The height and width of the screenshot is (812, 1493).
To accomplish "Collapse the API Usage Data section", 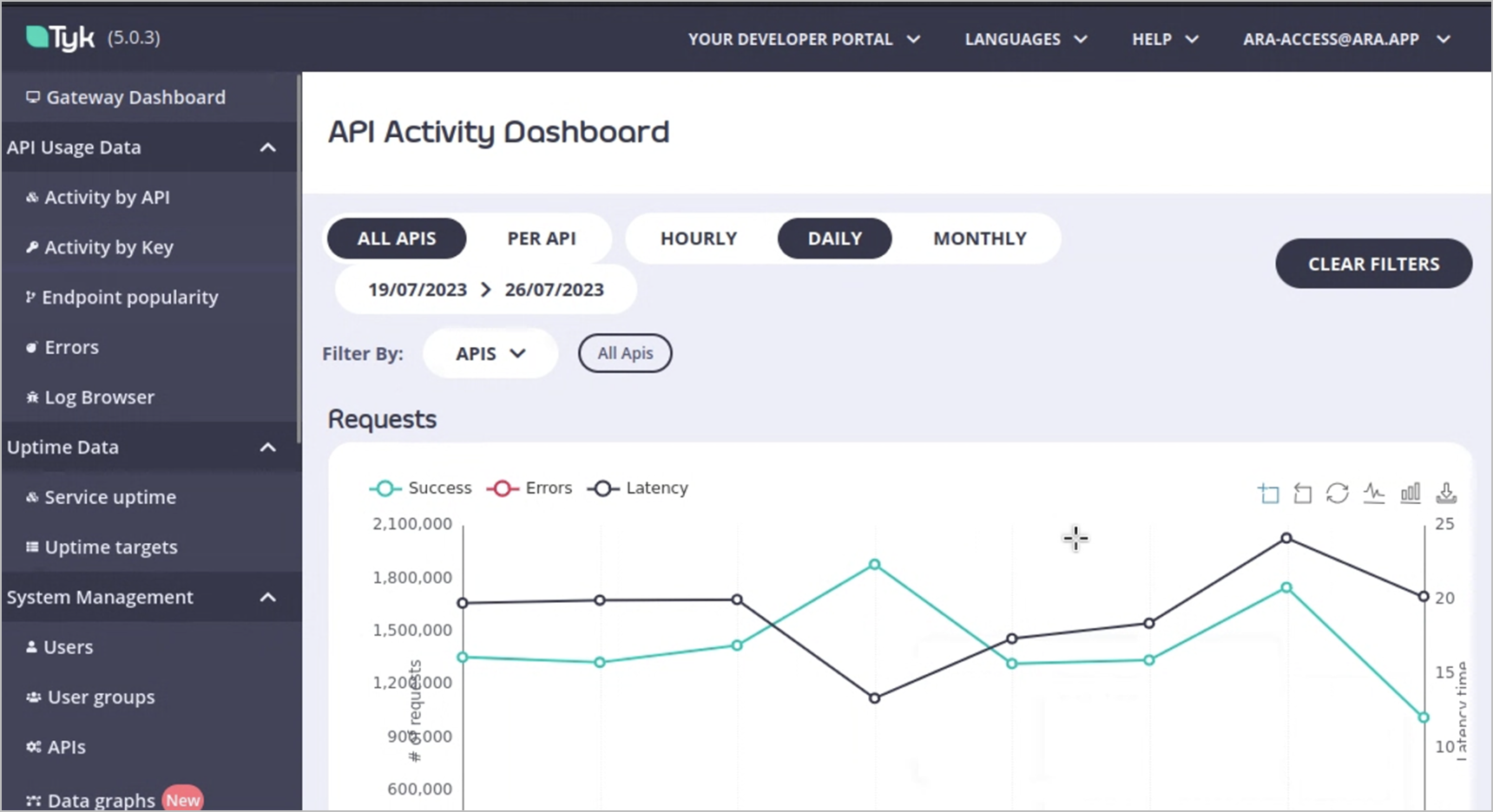I will (268, 147).
